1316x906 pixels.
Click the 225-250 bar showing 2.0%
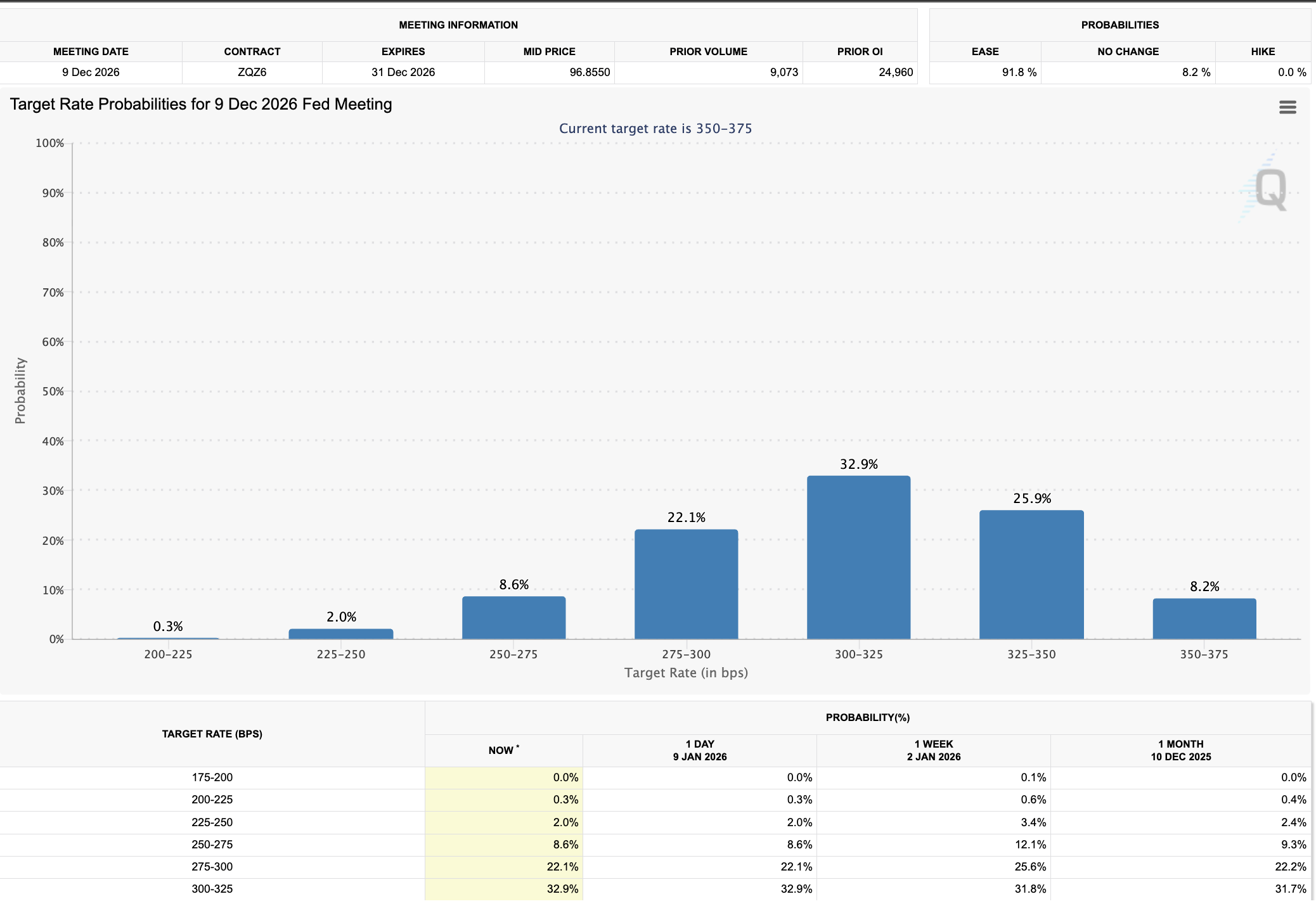click(341, 634)
